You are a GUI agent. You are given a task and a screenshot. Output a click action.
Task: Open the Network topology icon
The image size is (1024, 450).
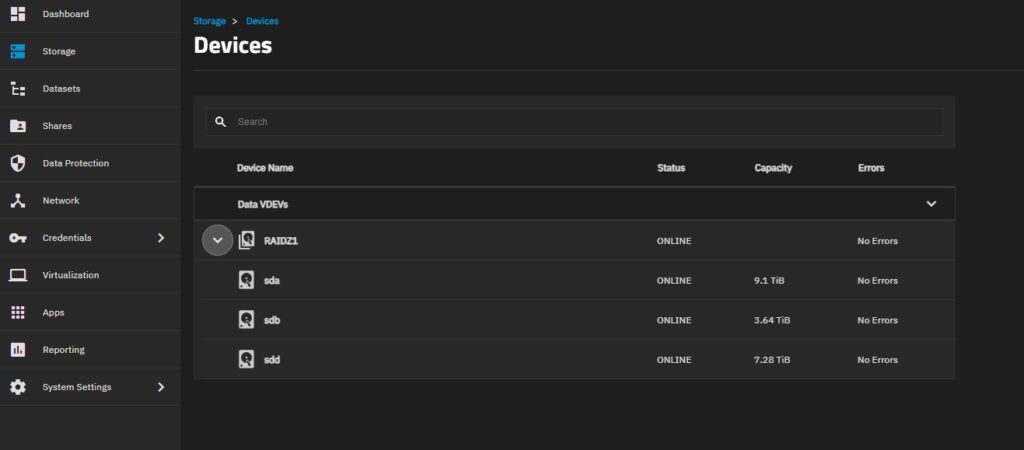point(18,201)
